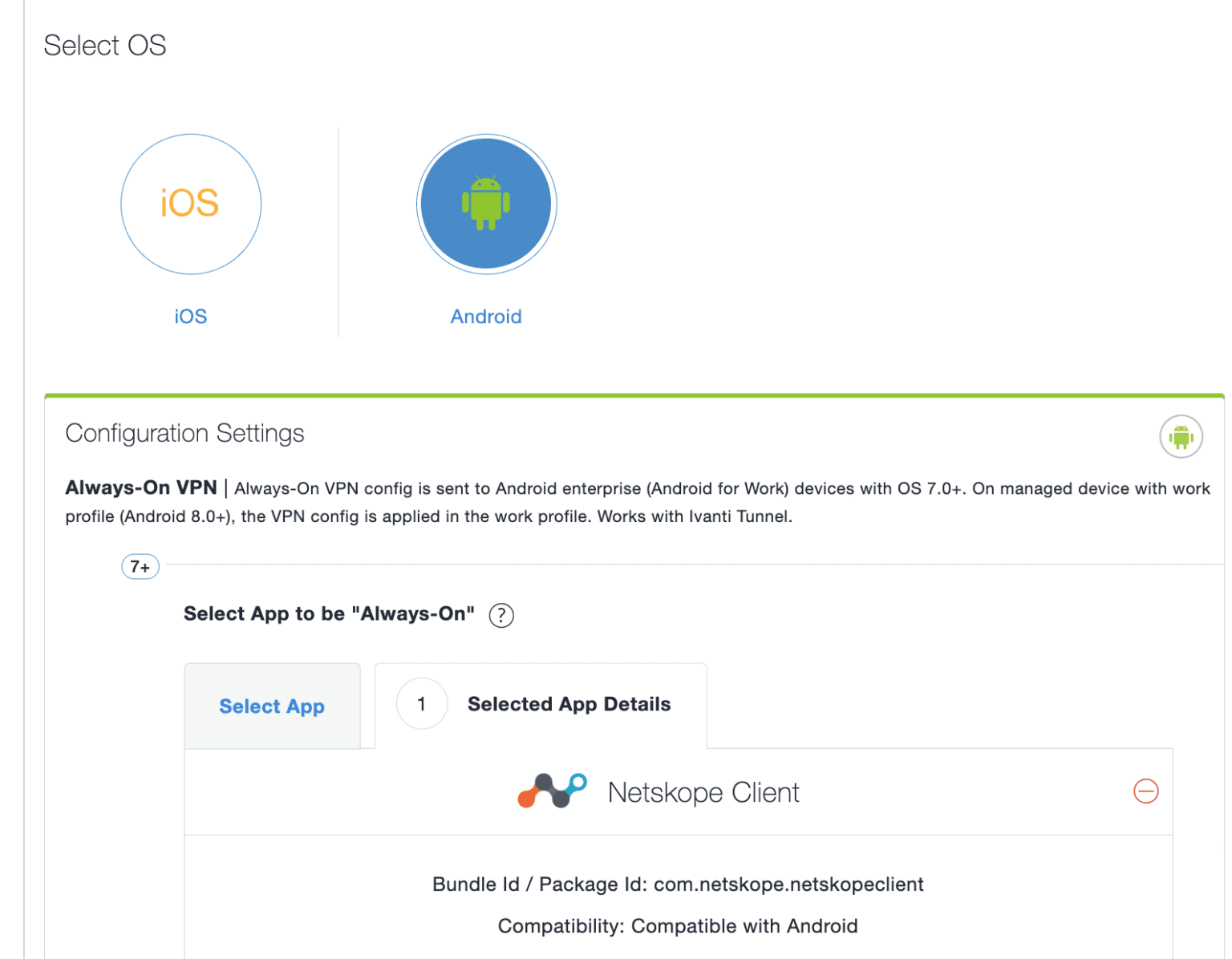Click the numbered circle on Selected App Details
The width and height of the screenshot is (1232, 959).
pos(422,704)
